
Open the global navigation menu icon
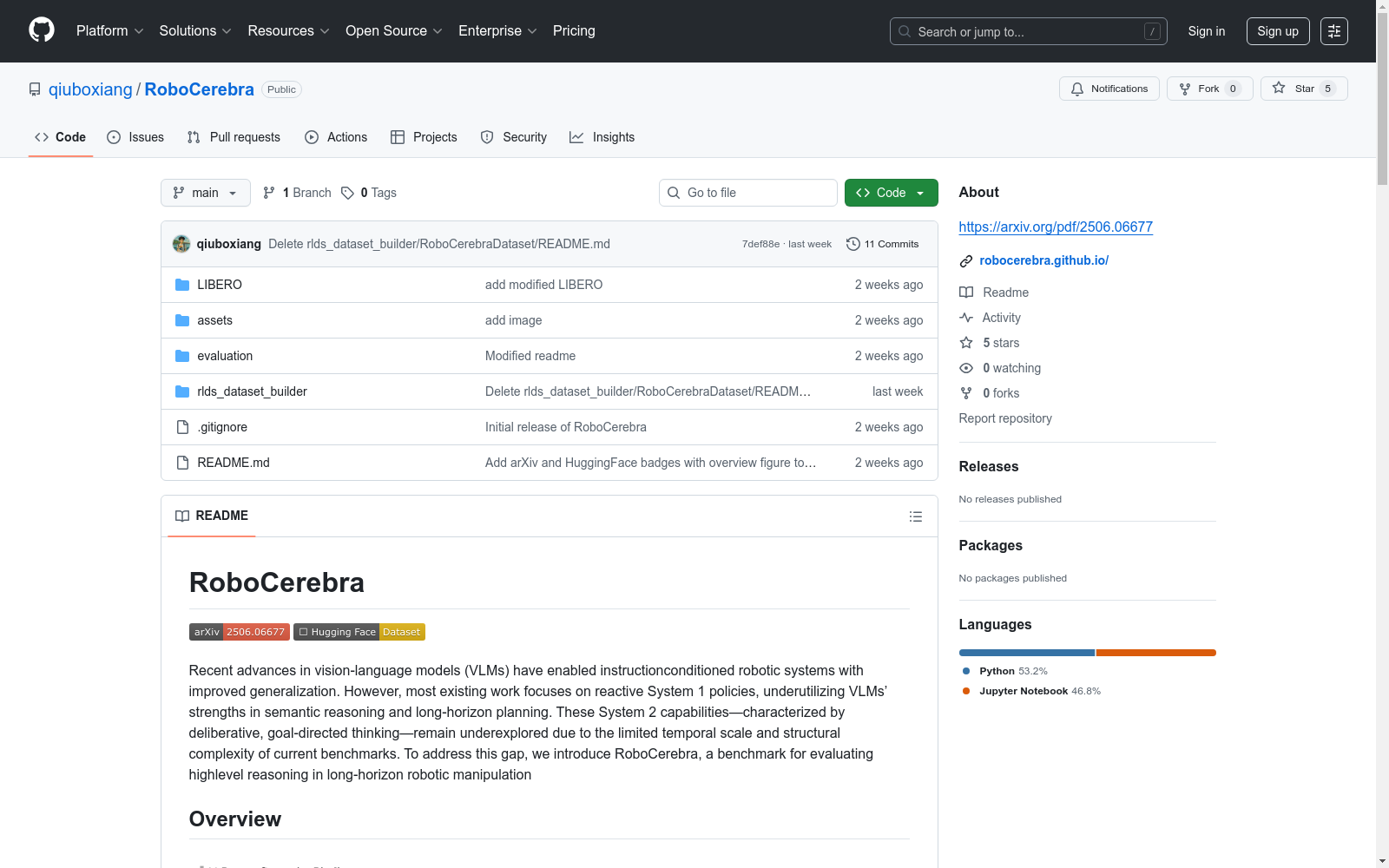[1334, 31]
